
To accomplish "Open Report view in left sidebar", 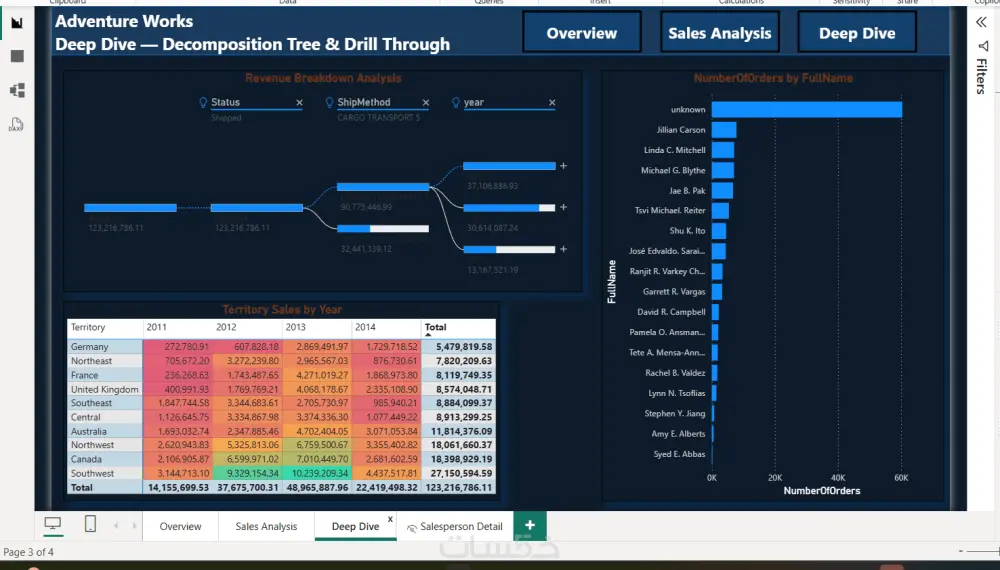I will pyautogui.click(x=17, y=23).
